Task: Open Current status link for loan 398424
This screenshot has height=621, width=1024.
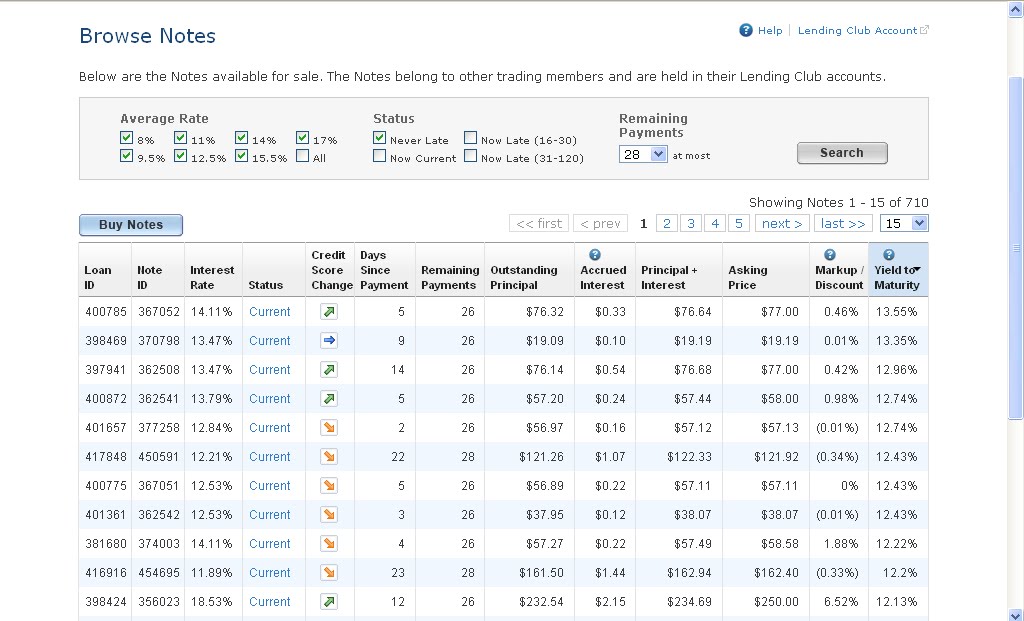Action: [x=269, y=601]
